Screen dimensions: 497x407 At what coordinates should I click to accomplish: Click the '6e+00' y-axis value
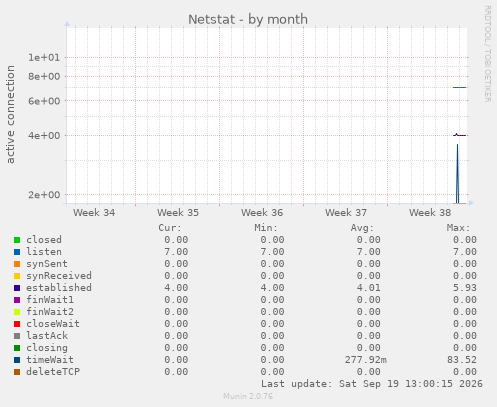coord(44,101)
